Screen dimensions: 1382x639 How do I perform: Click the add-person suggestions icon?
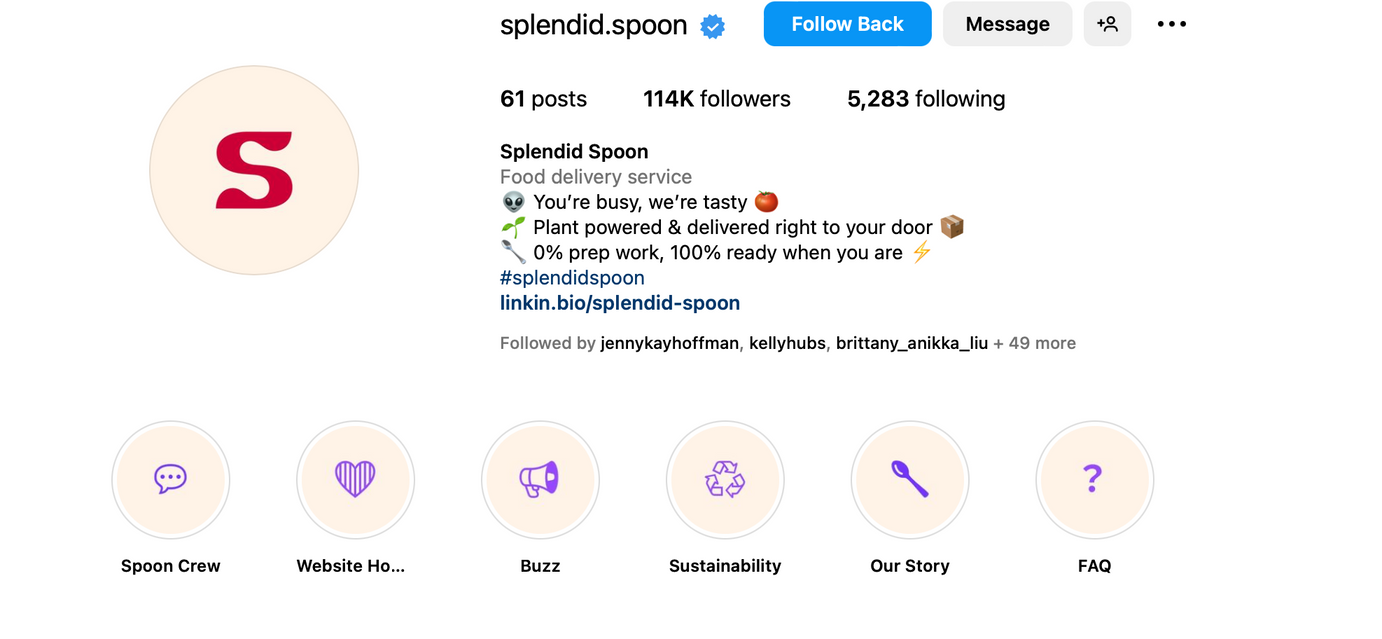coord(1107,24)
